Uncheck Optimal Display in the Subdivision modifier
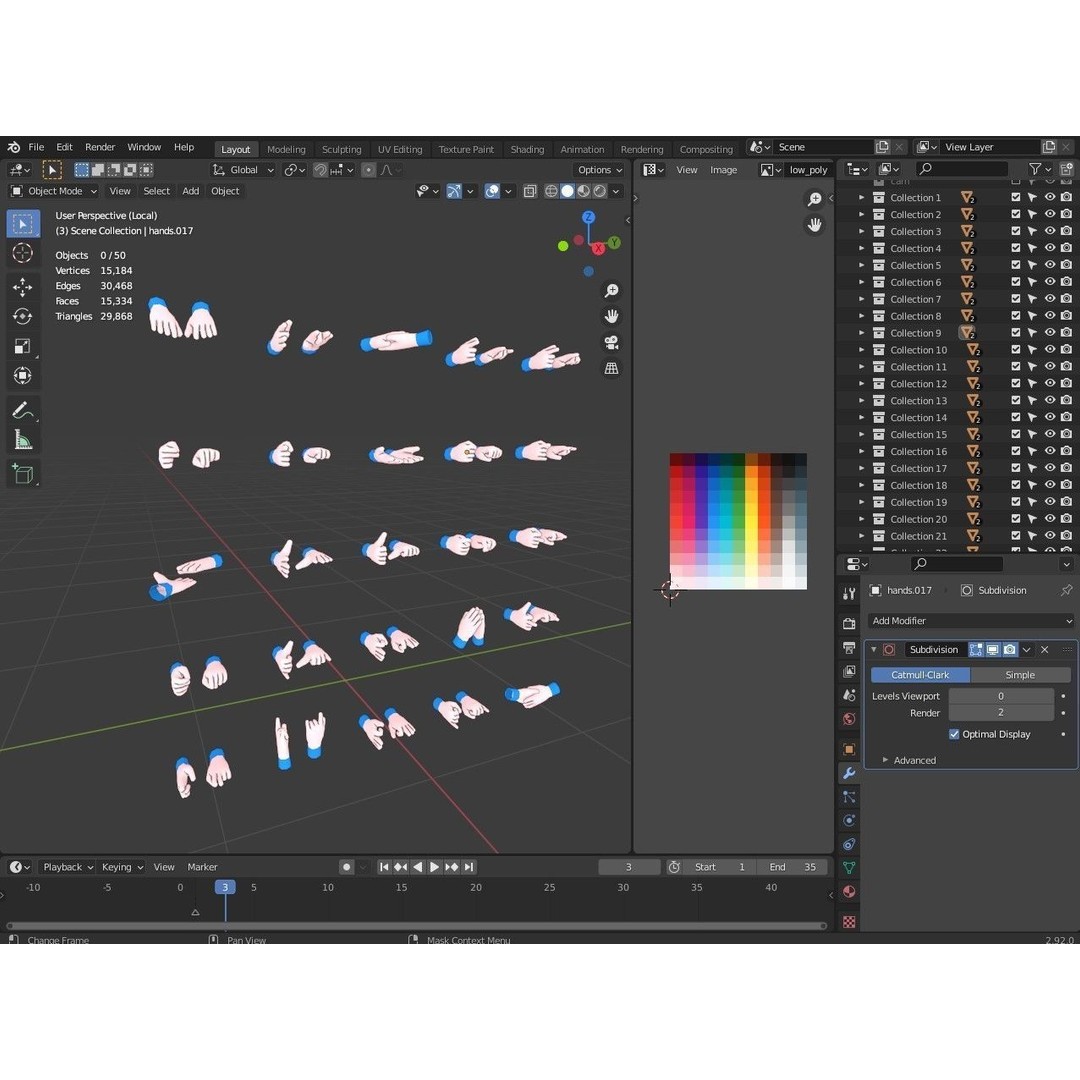 coord(954,734)
